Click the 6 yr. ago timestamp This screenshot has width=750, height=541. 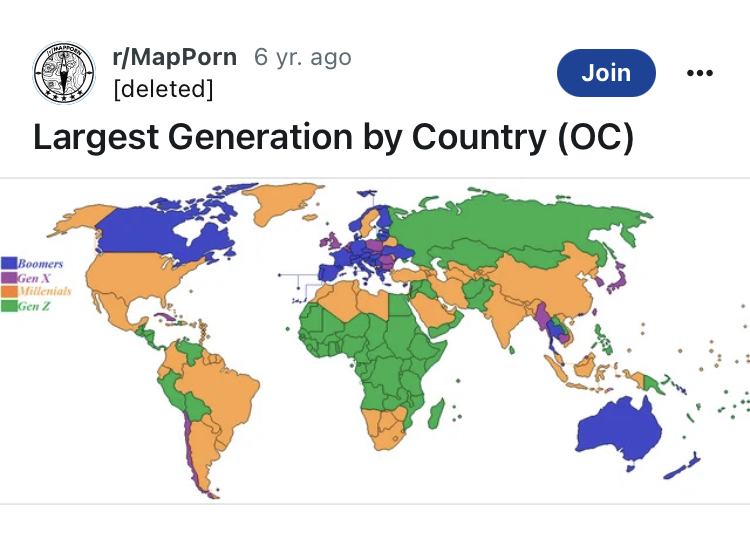point(303,57)
